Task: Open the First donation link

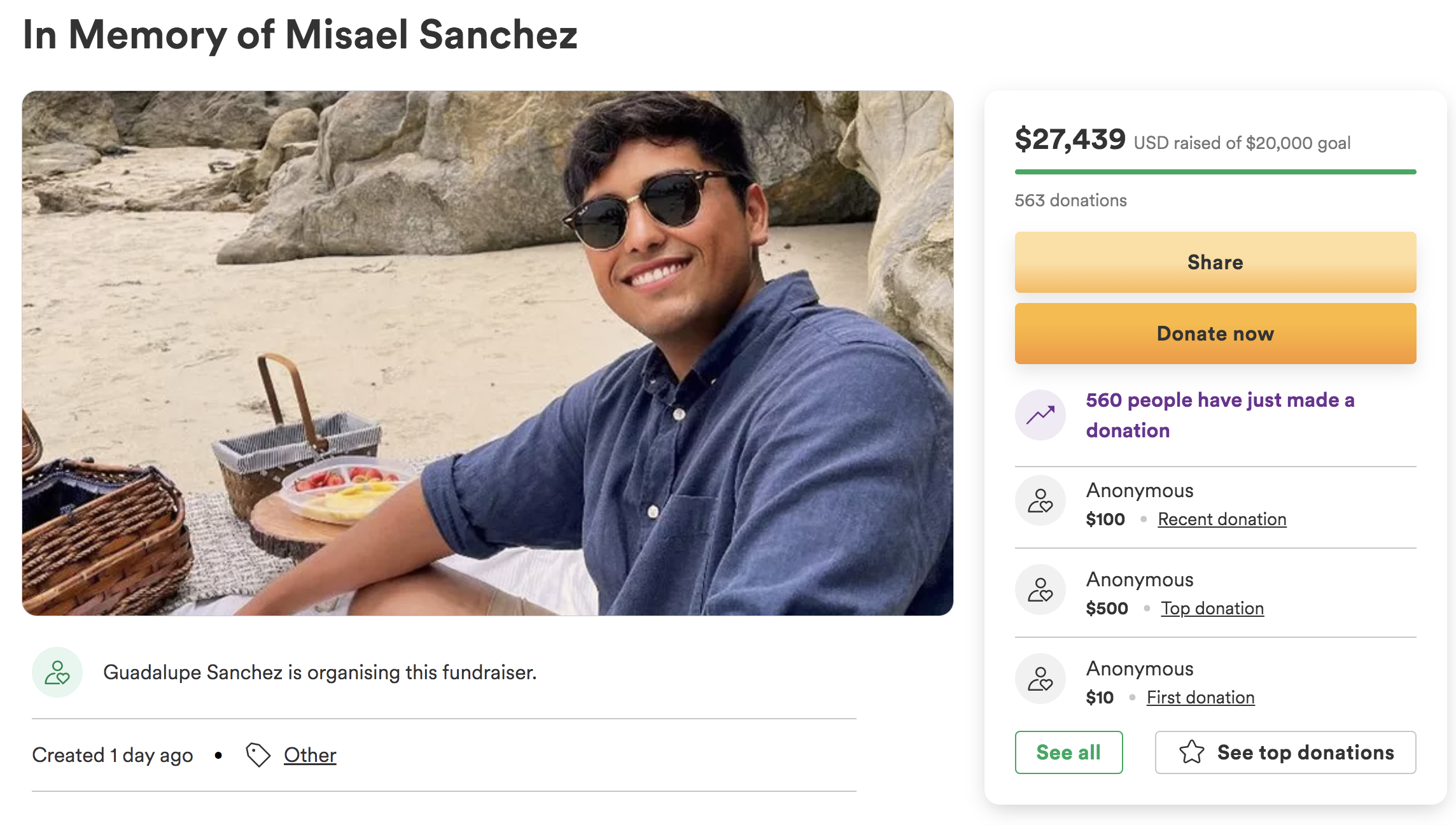Action: 1200,698
